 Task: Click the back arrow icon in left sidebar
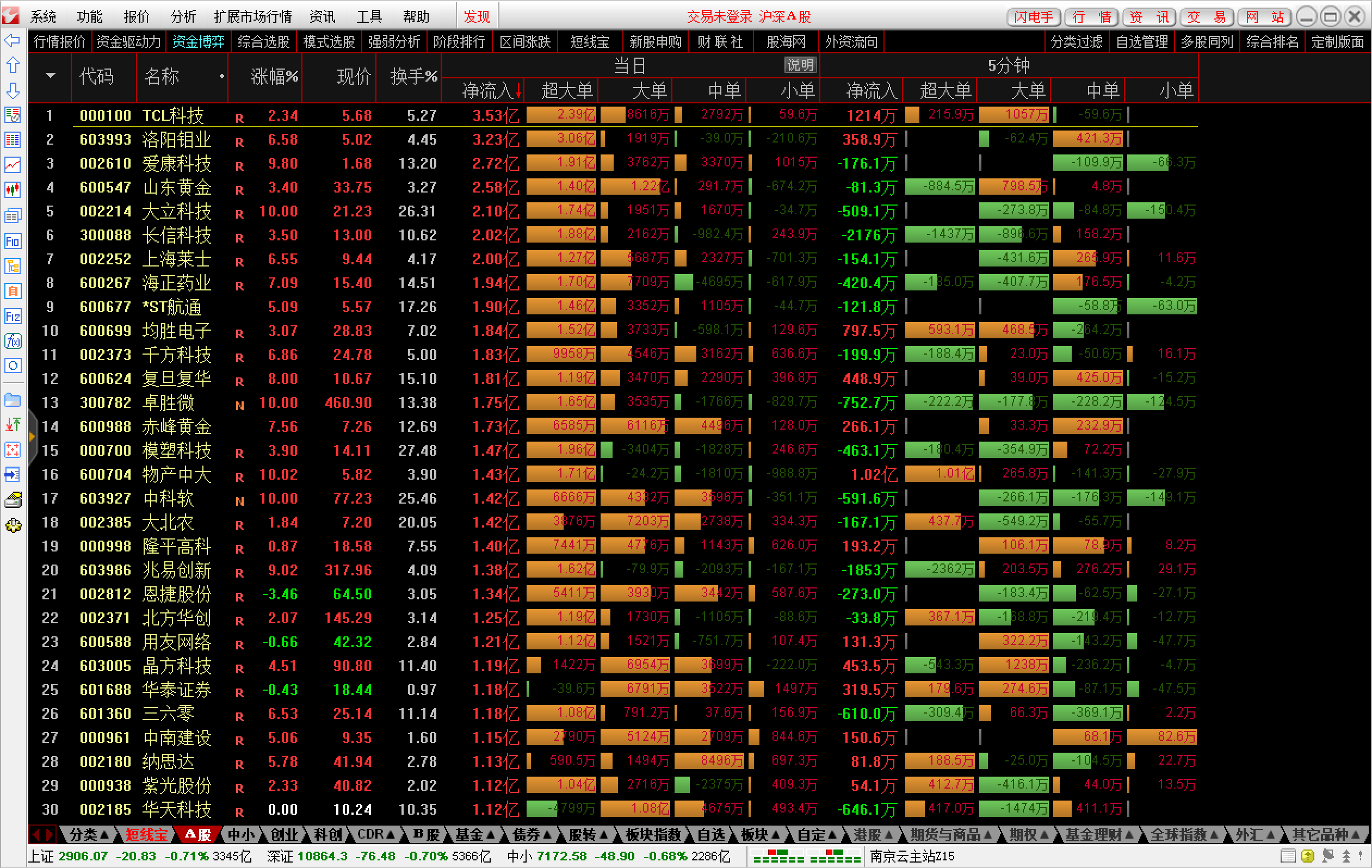coord(13,40)
